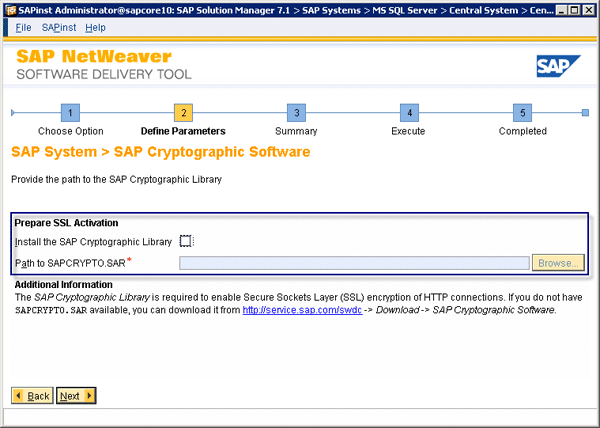600x428 pixels.
Task: Select step 3 Summary marker
Action: 296,113
